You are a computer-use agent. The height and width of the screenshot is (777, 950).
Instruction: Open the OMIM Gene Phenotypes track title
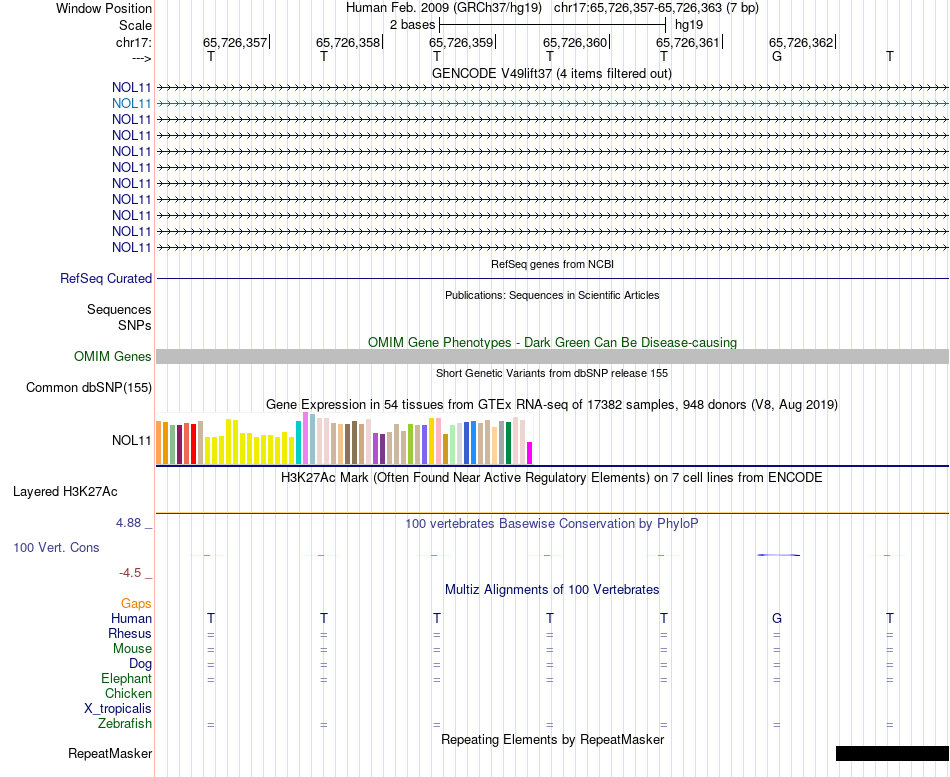click(552, 342)
